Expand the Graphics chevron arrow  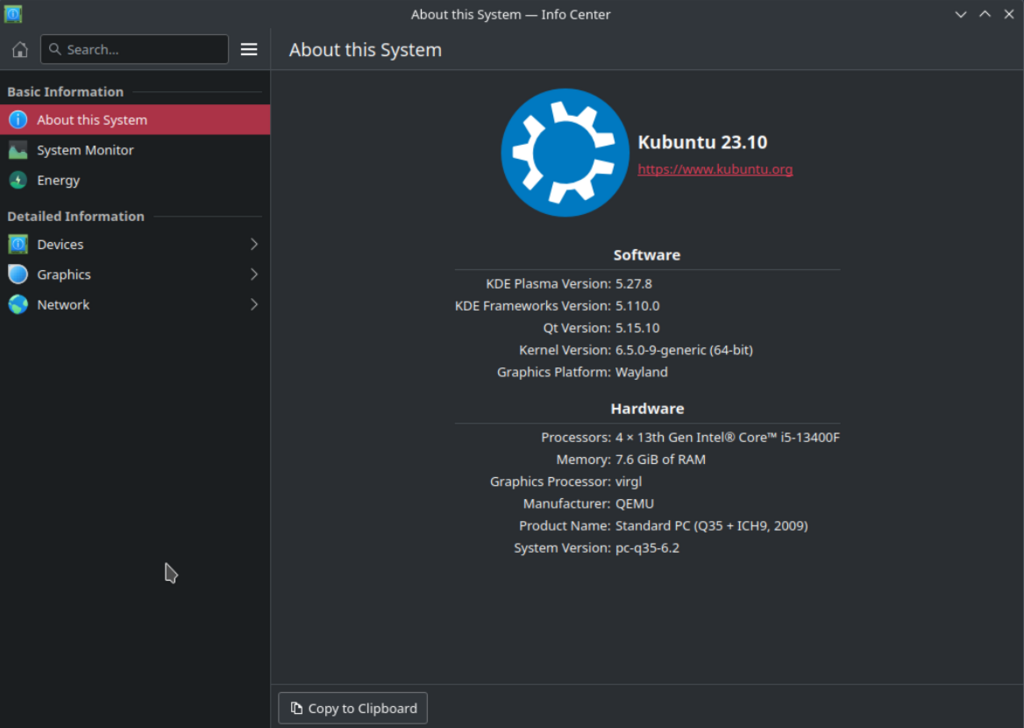coord(254,274)
